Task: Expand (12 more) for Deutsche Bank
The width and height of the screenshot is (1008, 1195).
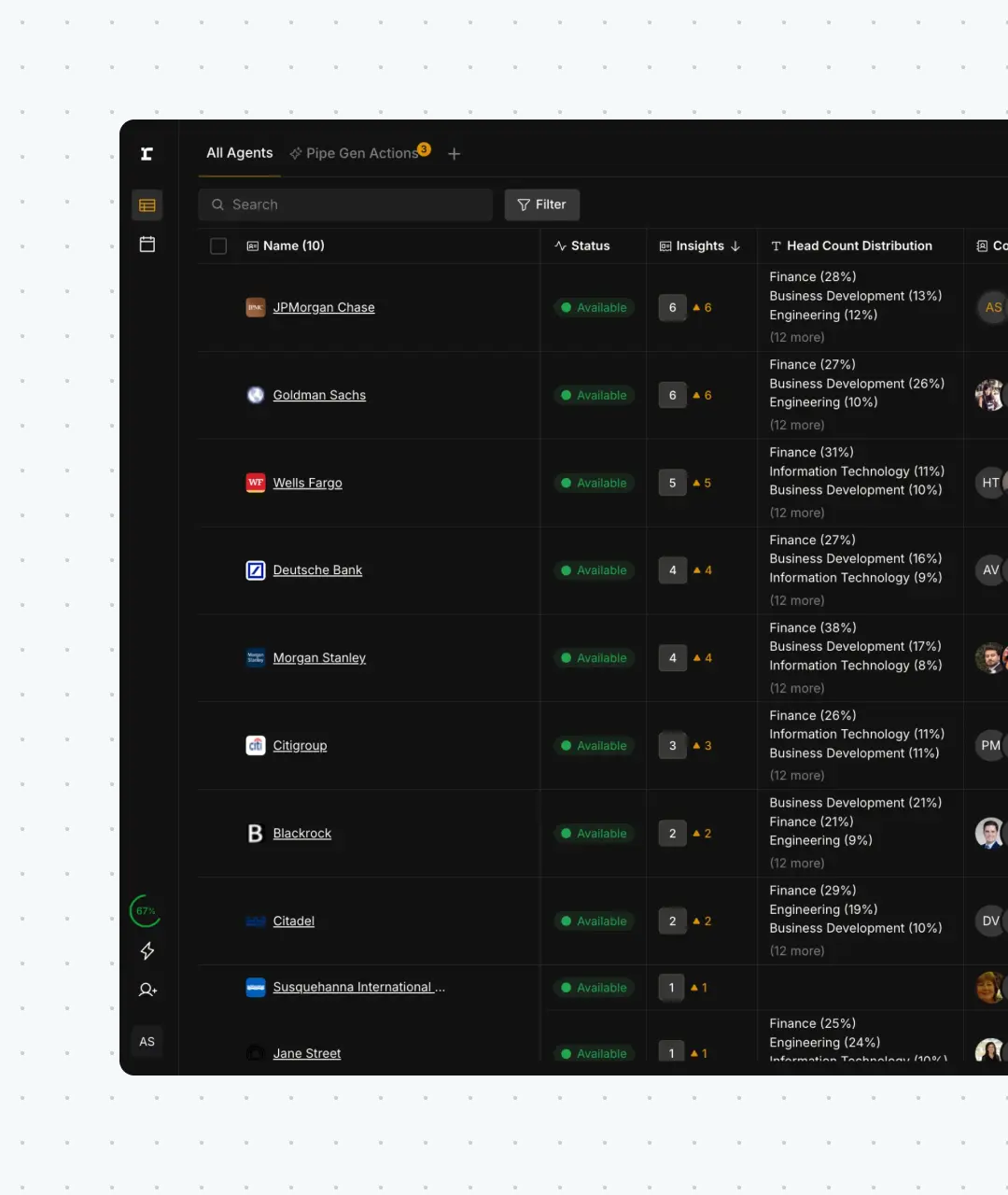Action: click(x=797, y=600)
